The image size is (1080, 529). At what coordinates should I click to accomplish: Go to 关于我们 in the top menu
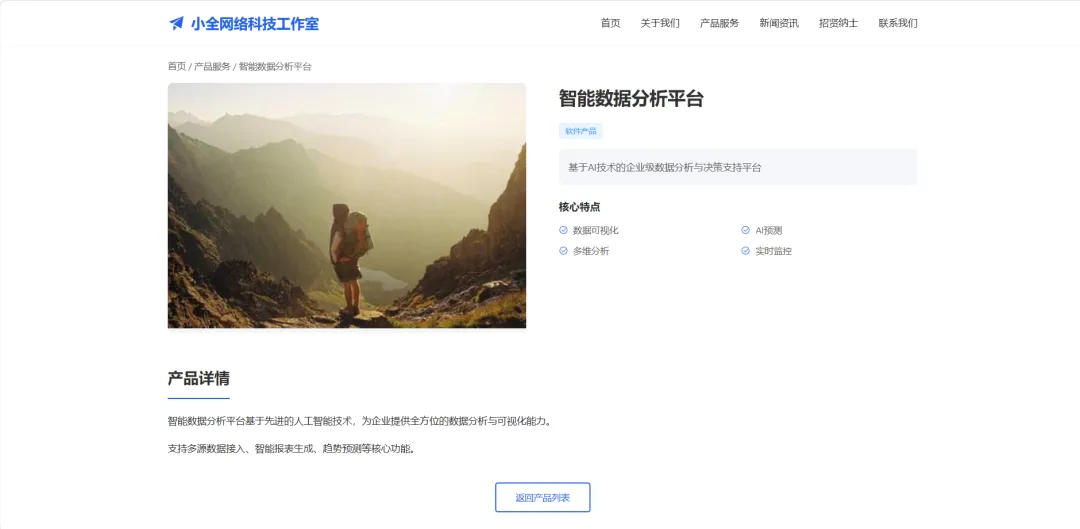click(660, 23)
